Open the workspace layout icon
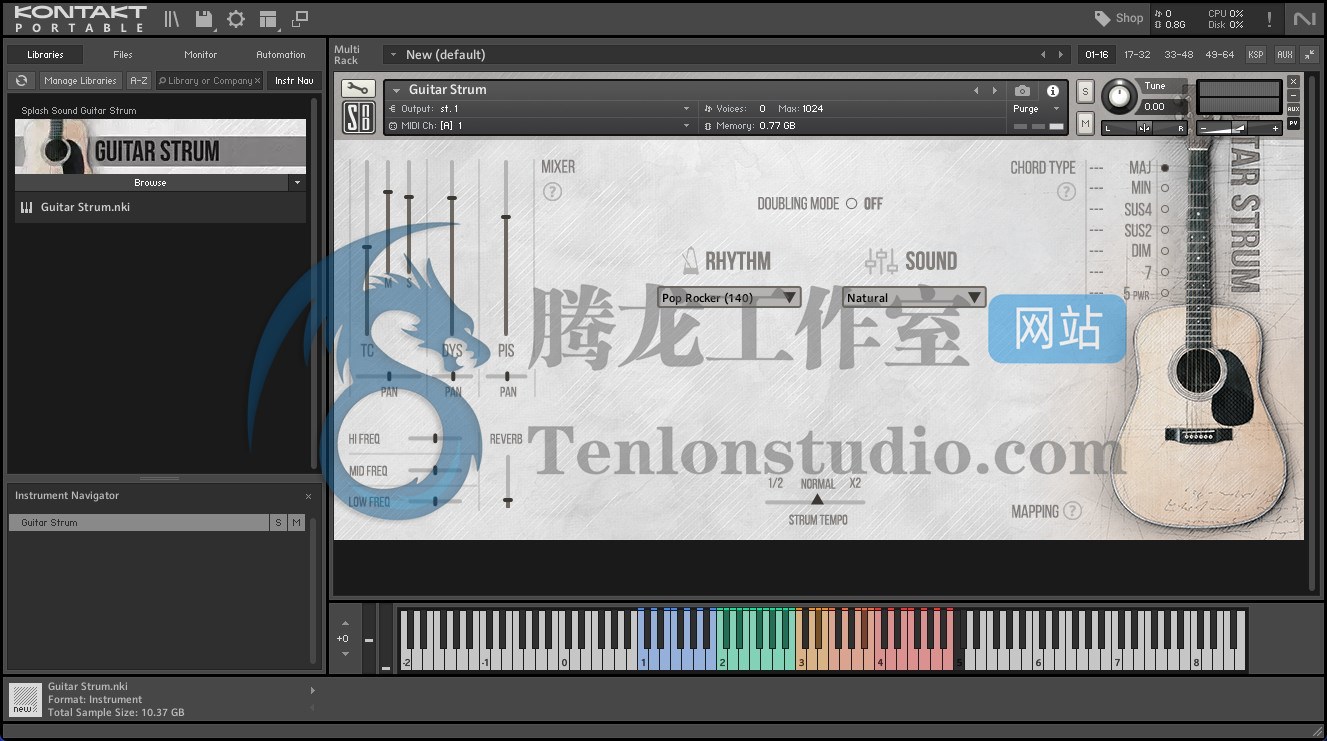The height and width of the screenshot is (741, 1327). coord(267,19)
